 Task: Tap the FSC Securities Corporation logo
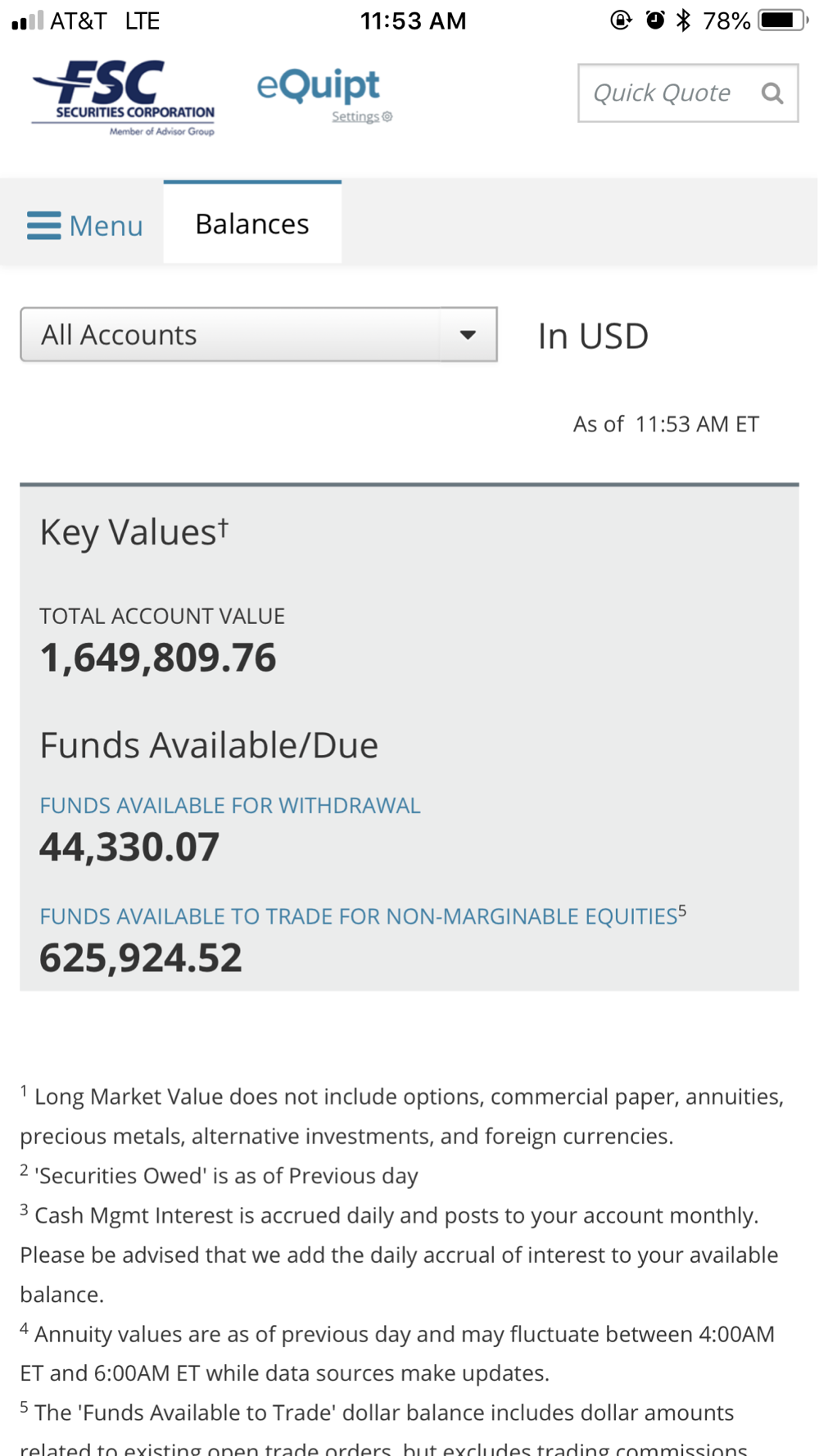124,97
